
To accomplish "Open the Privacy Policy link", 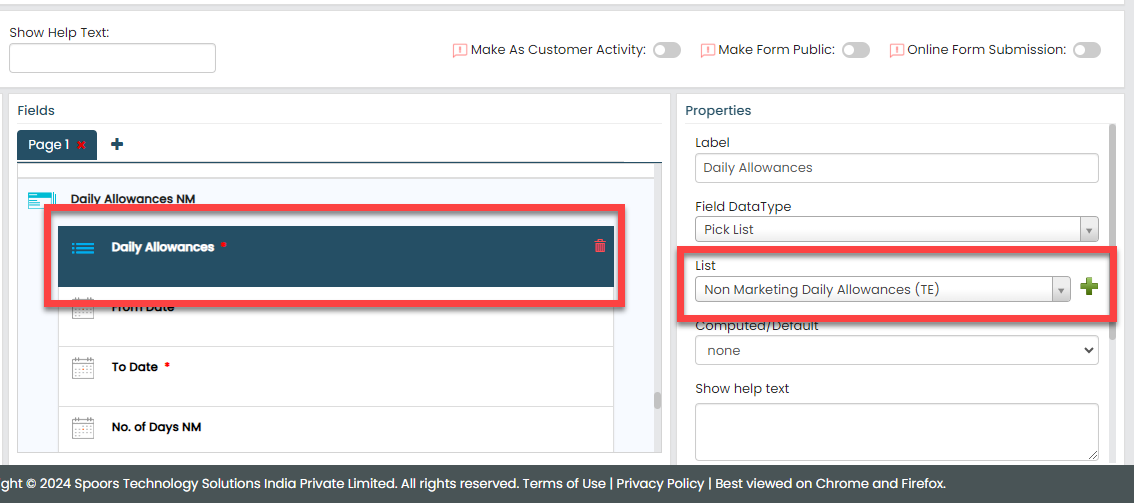I will click(660, 483).
